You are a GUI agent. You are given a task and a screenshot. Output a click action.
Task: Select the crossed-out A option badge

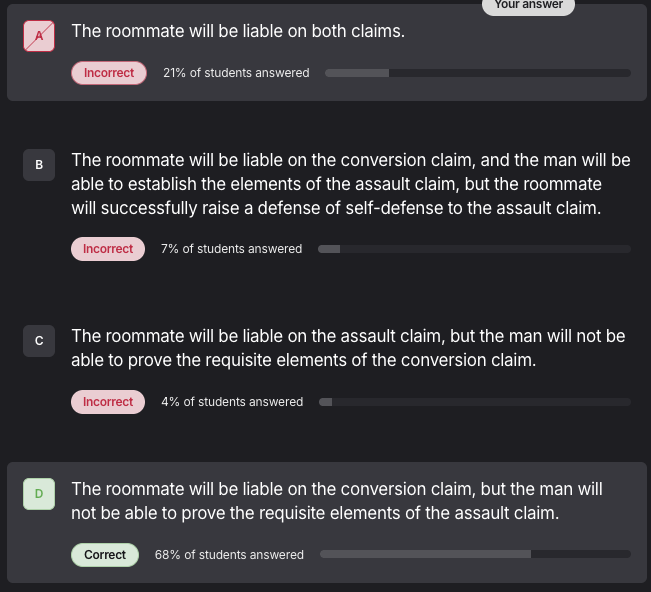[x=39, y=36]
